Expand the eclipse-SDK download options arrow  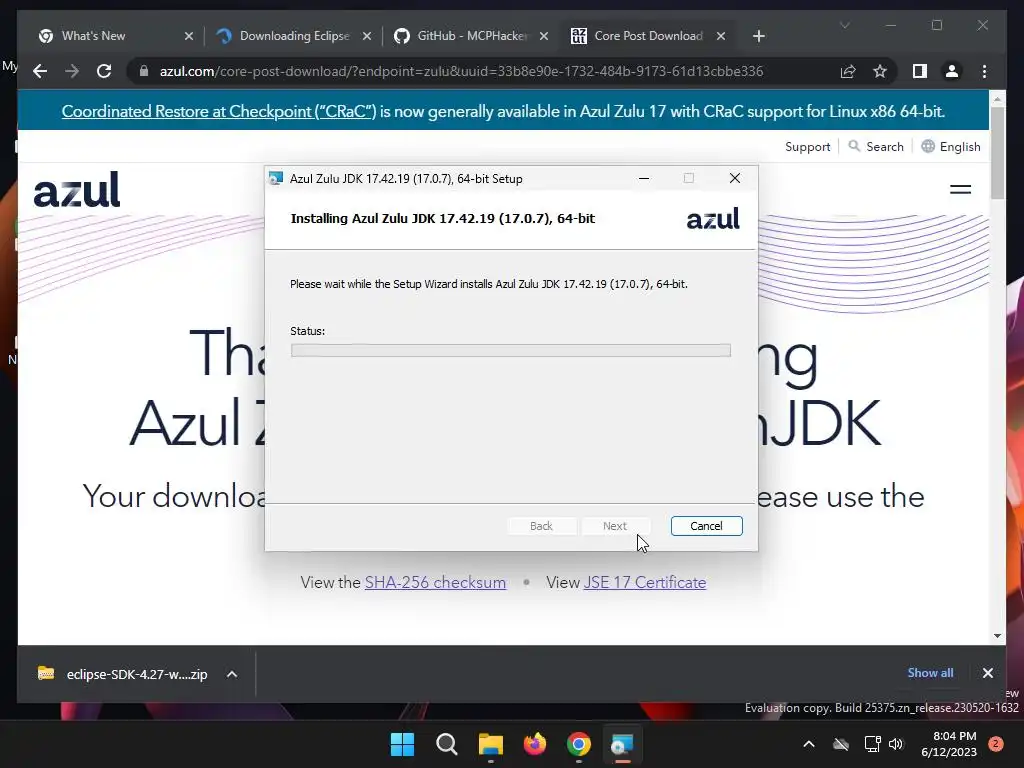point(232,674)
